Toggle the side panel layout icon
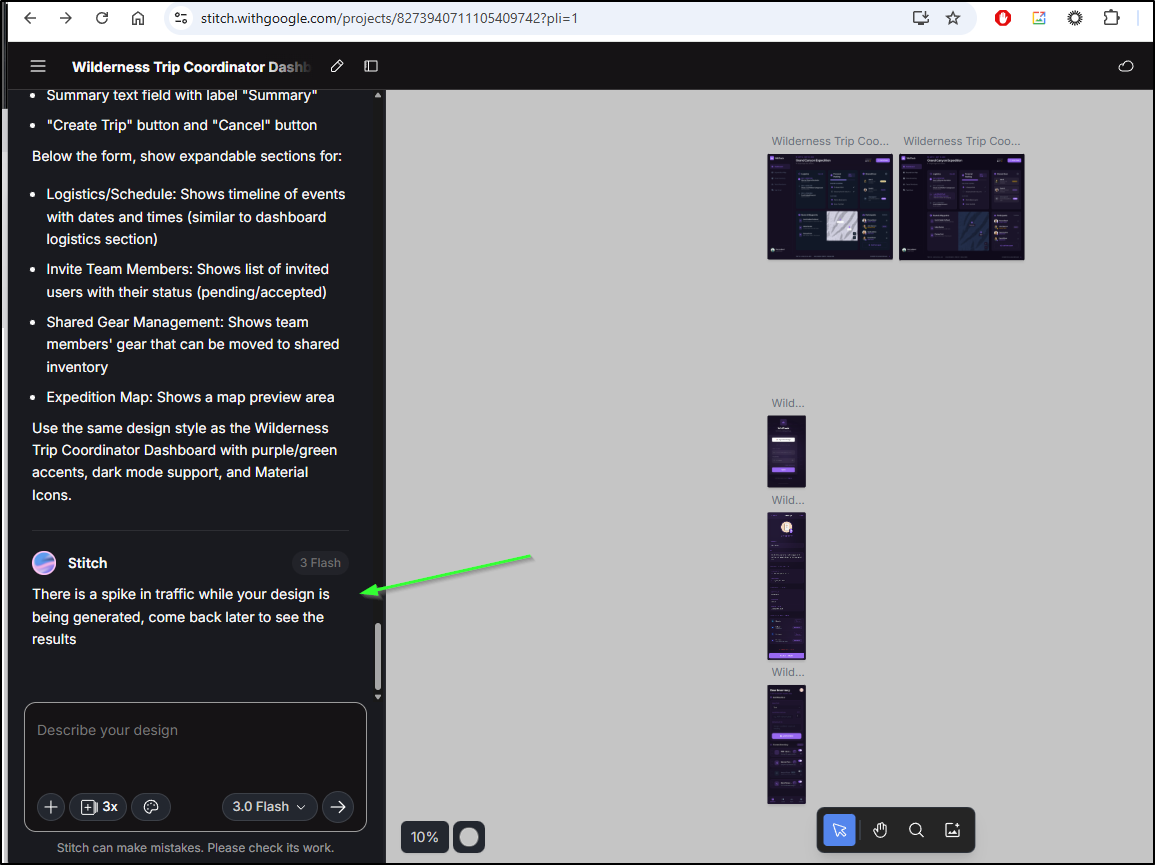Viewport: 1155px width, 865px height. [x=371, y=66]
